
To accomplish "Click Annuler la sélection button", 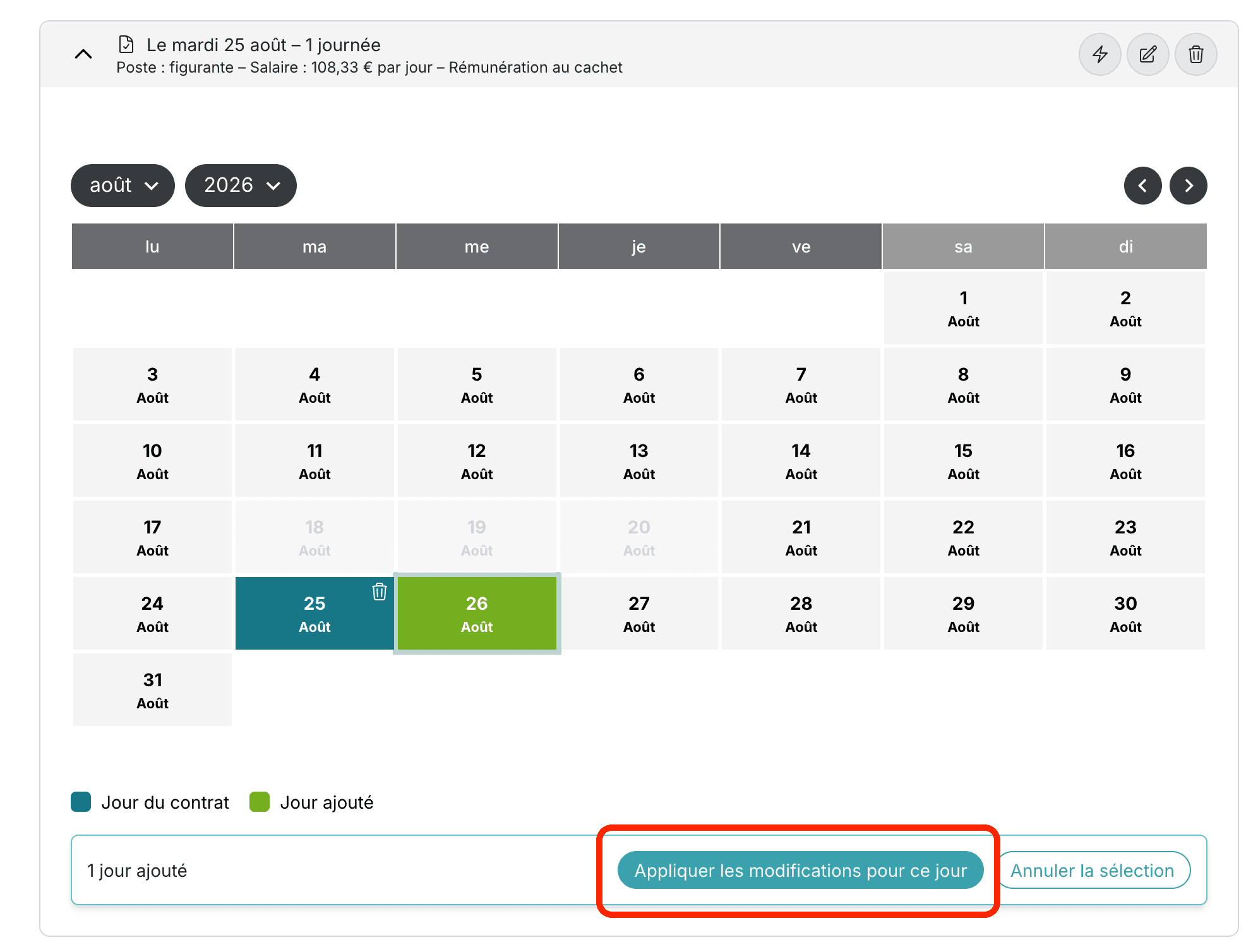I will point(1093,870).
